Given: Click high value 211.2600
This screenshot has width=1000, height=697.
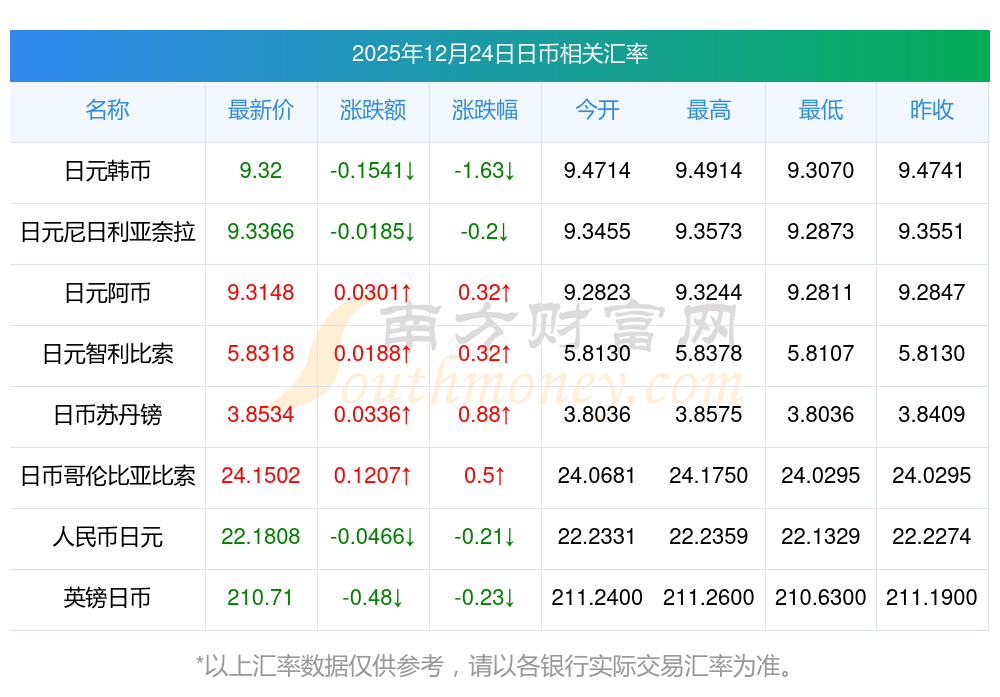Looking at the screenshot, I should 709,598.
